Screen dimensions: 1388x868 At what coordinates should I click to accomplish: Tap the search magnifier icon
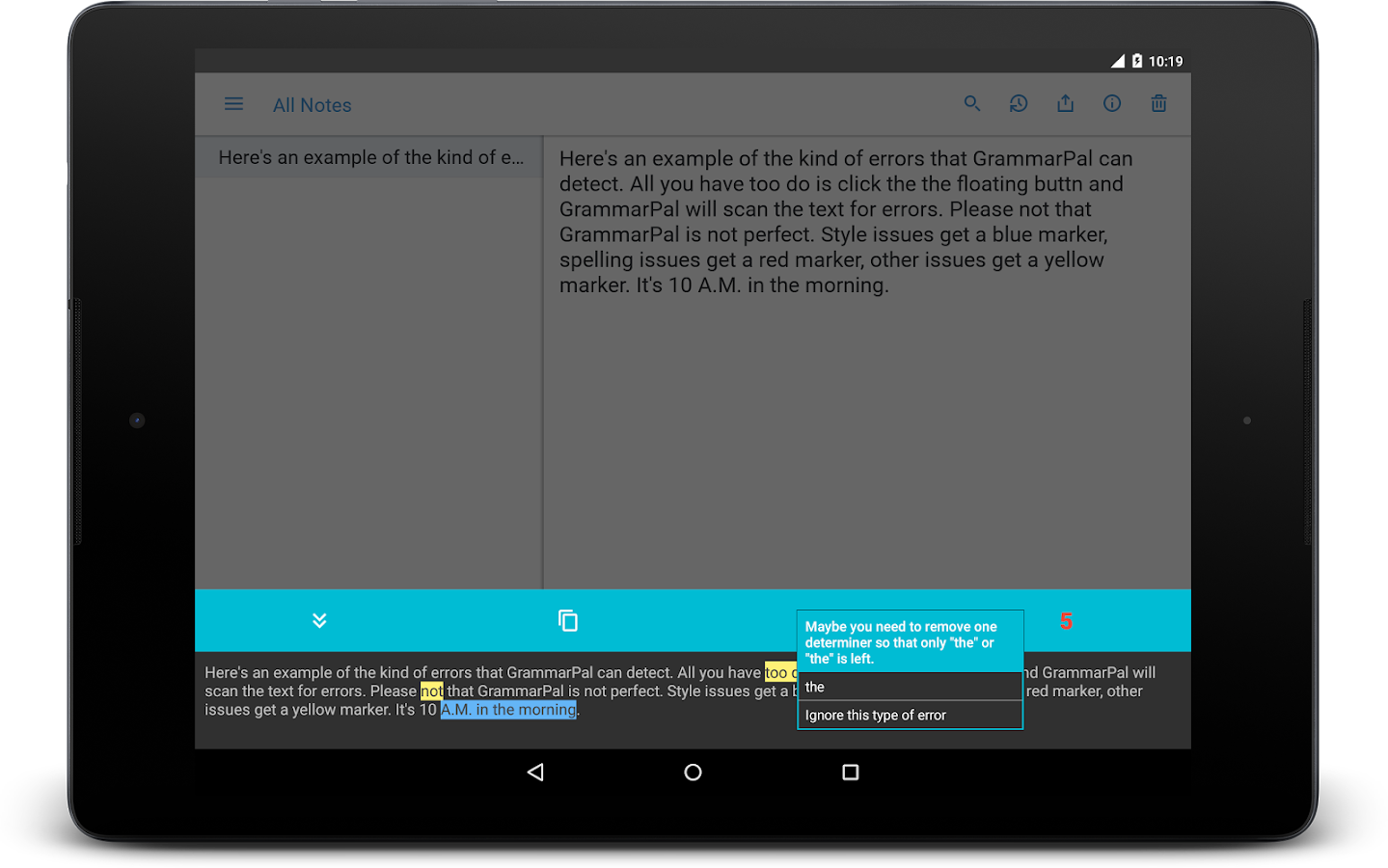(972, 103)
